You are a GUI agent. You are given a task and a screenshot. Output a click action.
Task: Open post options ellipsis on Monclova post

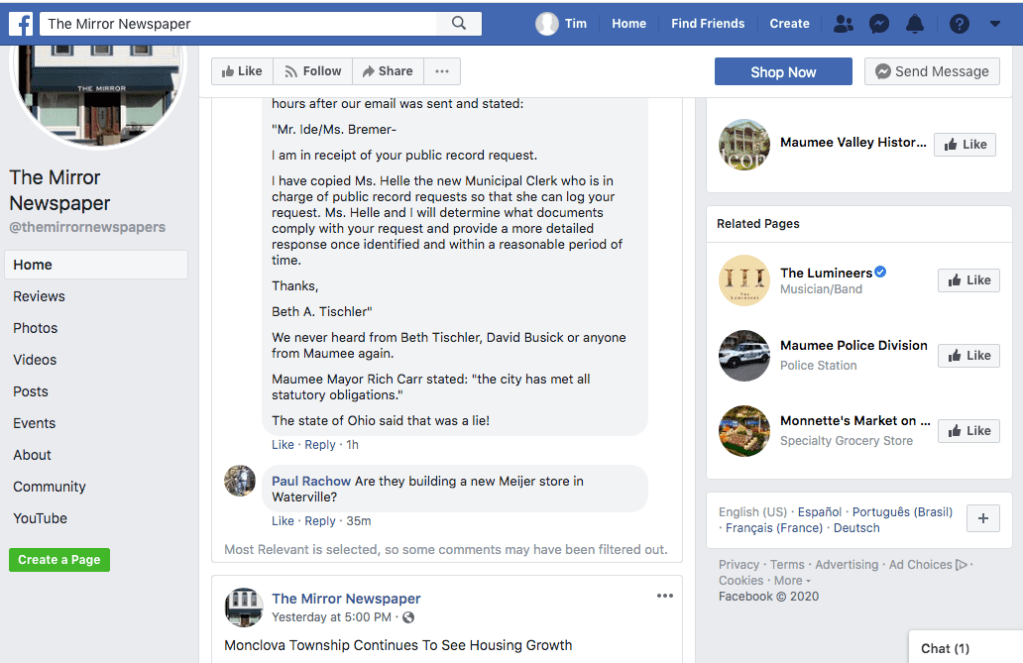(665, 596)
